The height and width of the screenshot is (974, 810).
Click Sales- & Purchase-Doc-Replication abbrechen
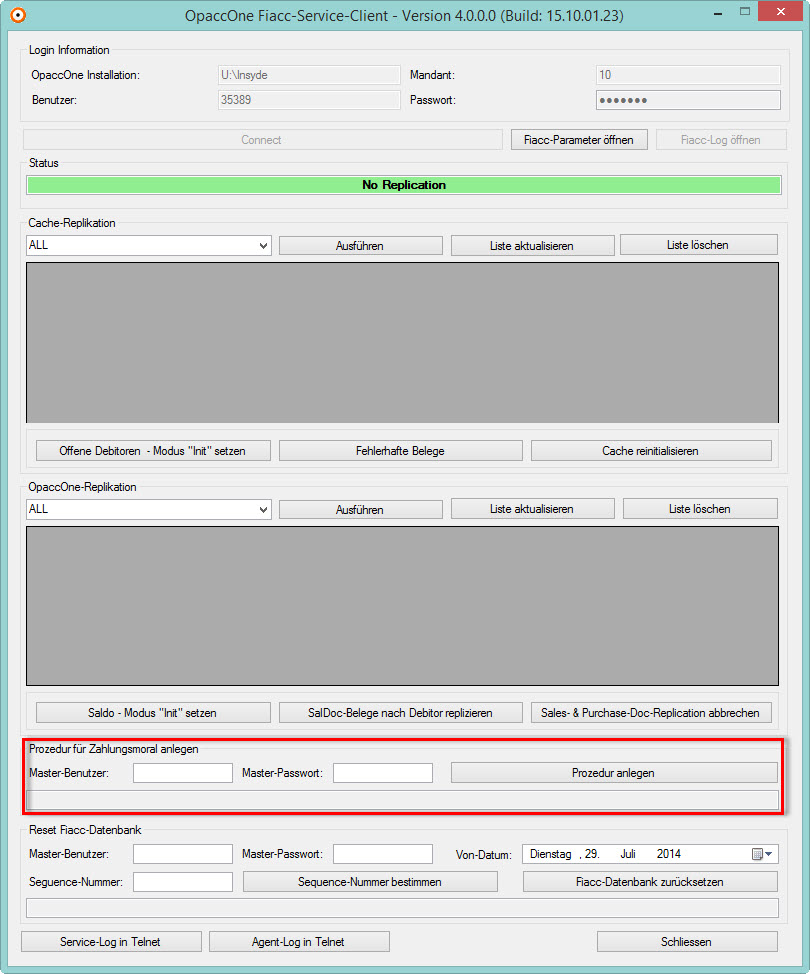click(651, 712)
